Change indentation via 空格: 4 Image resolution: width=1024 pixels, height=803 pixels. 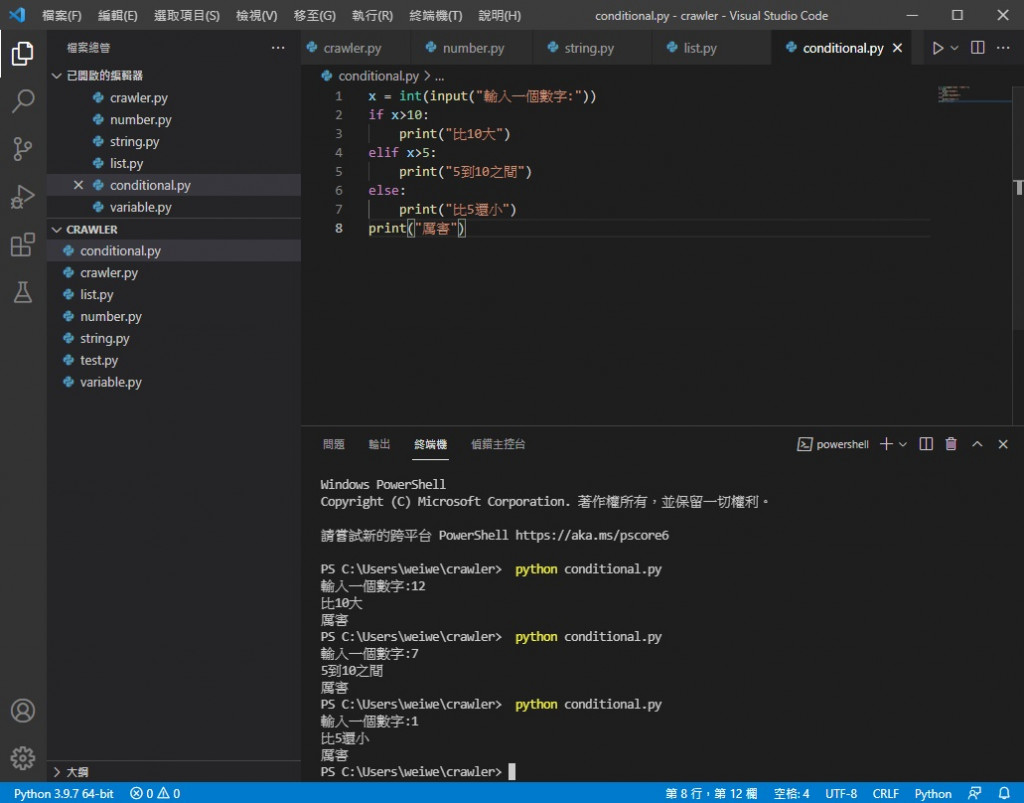pos(792,793)
